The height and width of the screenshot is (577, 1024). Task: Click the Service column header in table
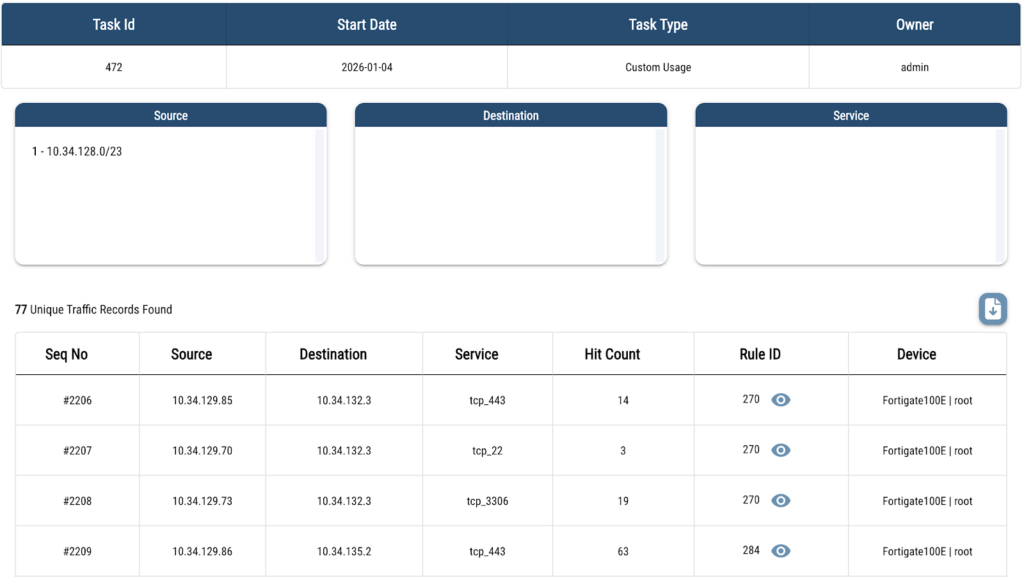[476, 354]
